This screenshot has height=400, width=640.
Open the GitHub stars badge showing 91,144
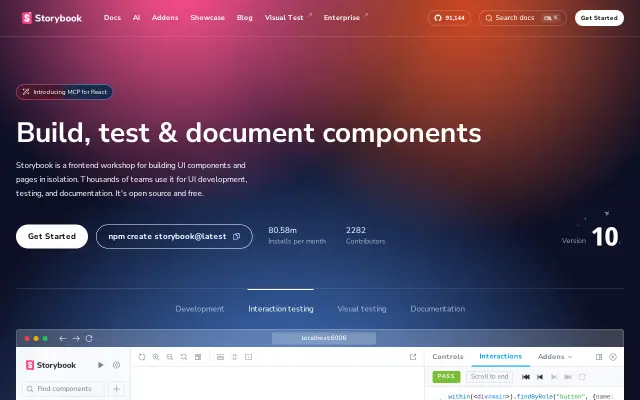click(449, 18)
